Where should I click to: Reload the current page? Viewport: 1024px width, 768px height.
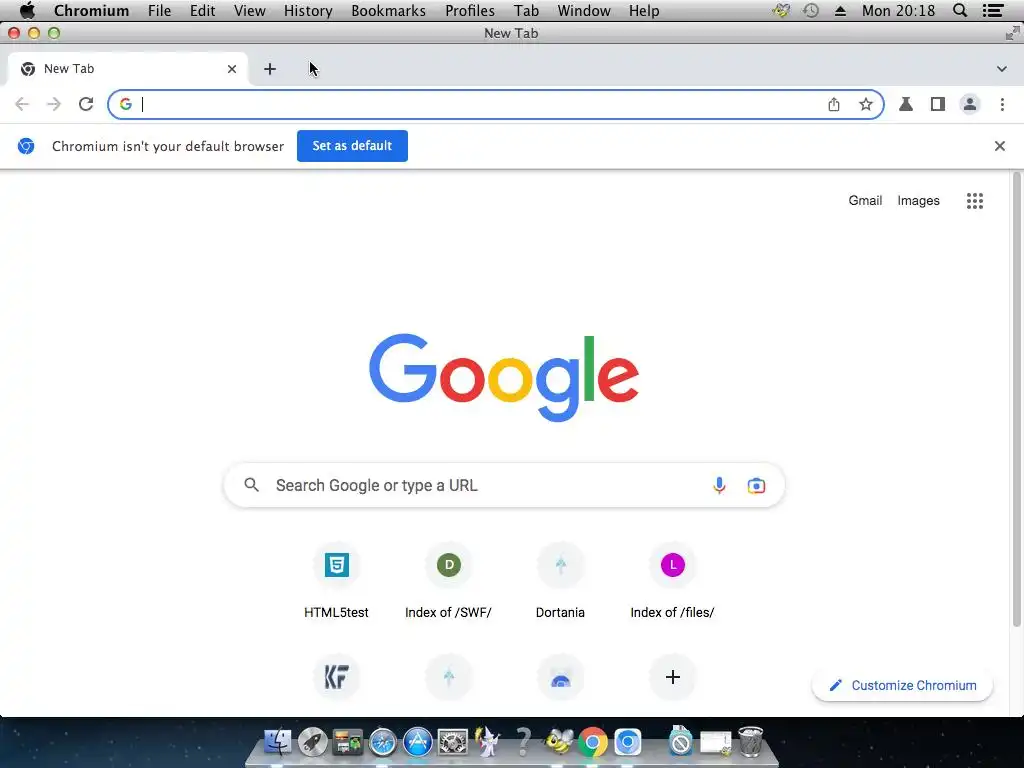[86, 104]
